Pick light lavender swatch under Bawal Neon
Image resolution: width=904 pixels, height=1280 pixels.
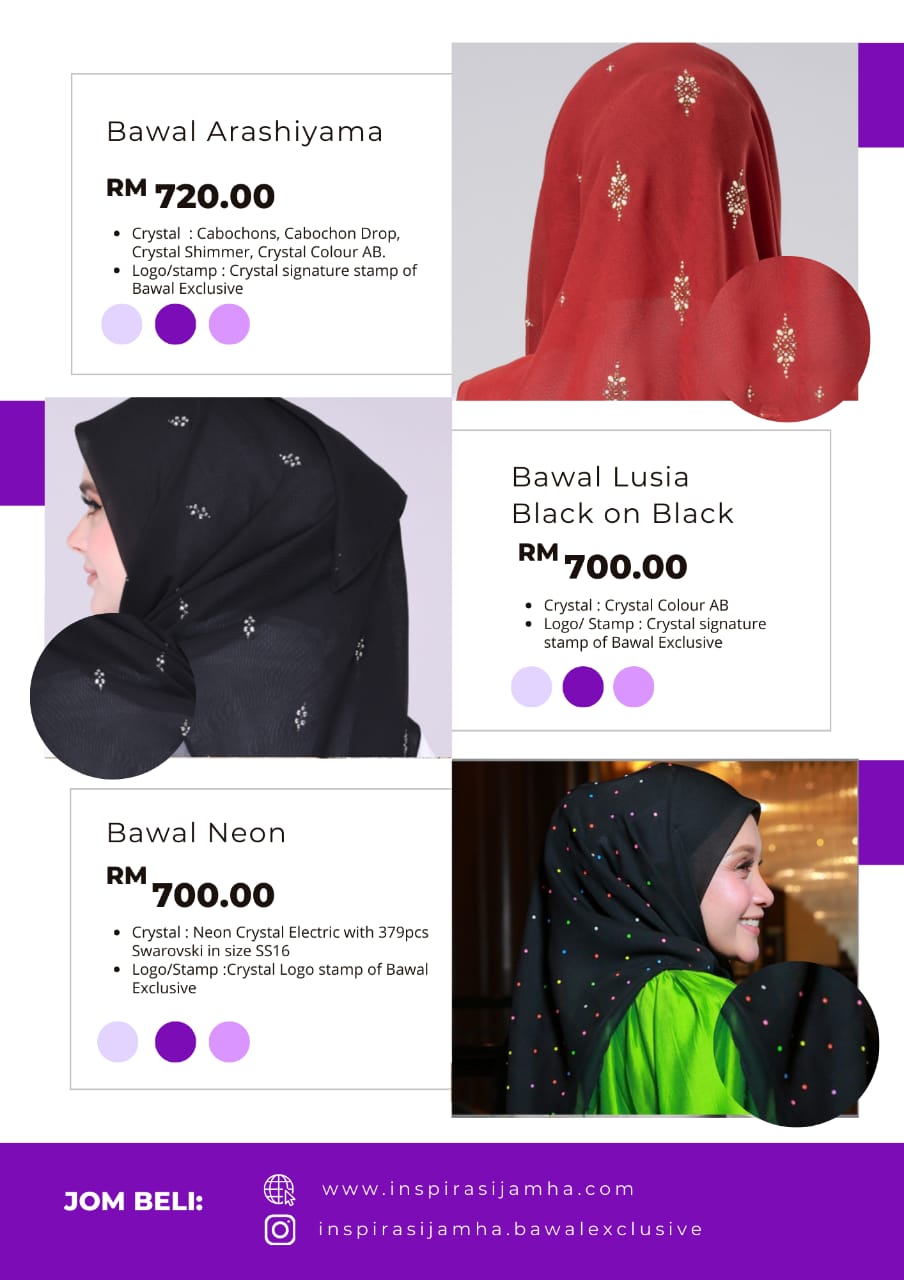[118, 1042]
